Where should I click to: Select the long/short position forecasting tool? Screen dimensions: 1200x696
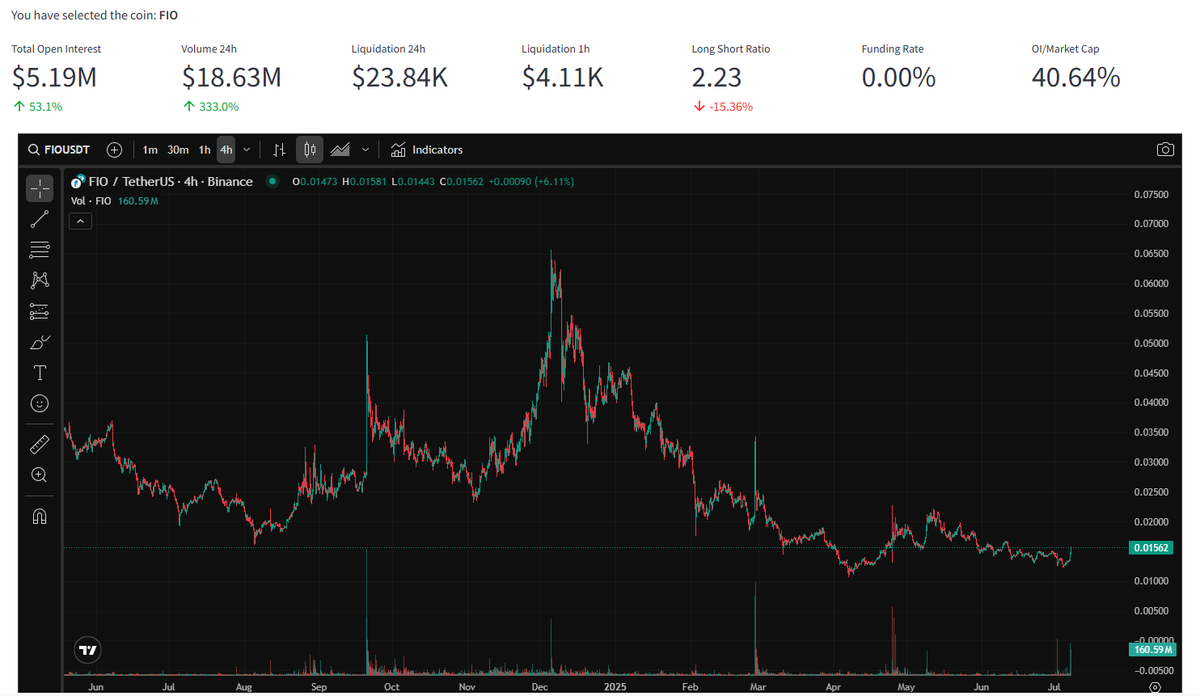(x=39, y=311)
